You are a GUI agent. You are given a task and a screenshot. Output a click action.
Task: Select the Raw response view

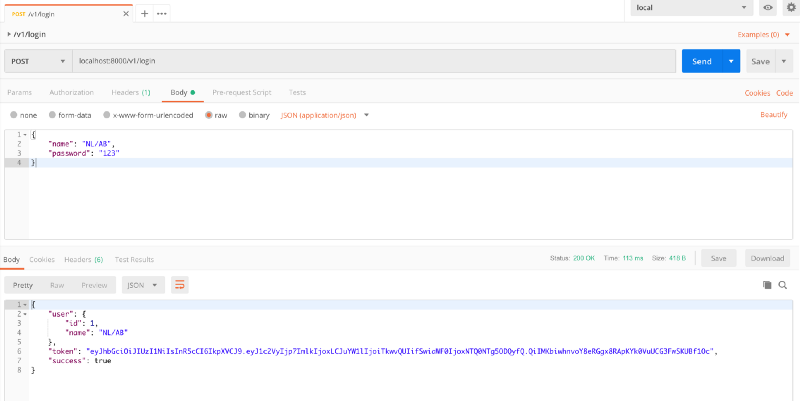(57, 285)
